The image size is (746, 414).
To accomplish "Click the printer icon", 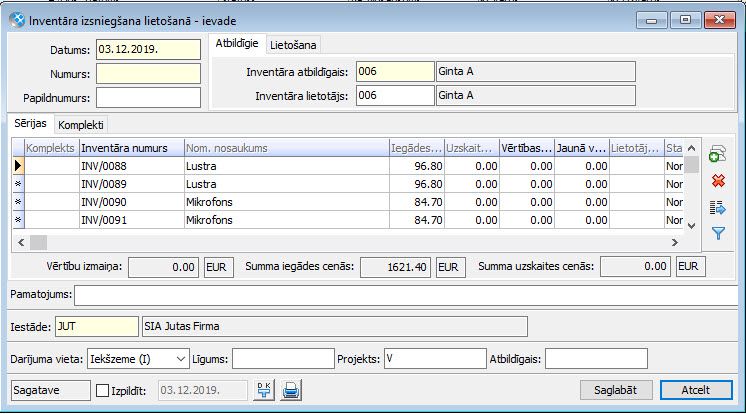I will (290, 390).
